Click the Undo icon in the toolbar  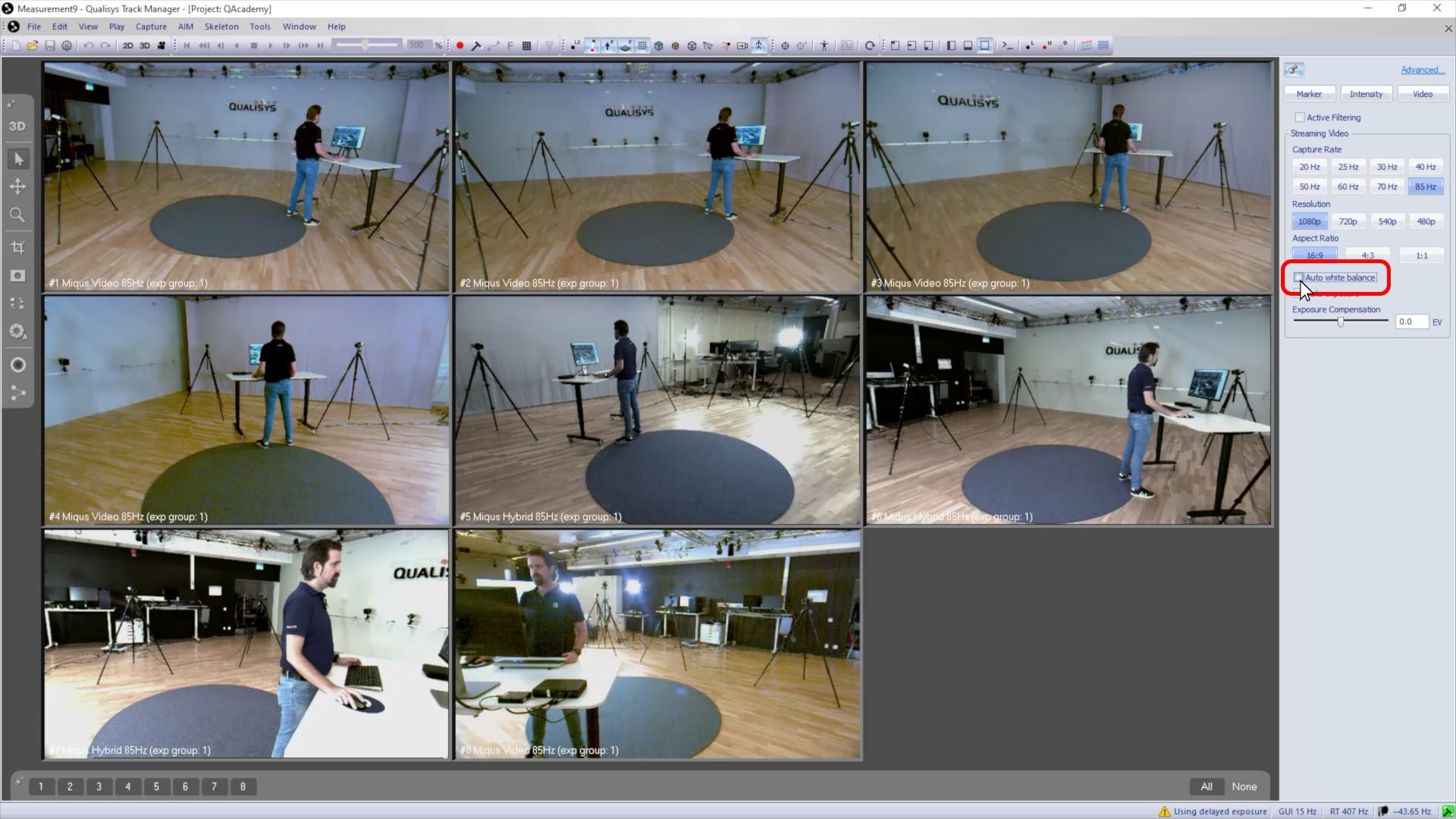(89, 45)
